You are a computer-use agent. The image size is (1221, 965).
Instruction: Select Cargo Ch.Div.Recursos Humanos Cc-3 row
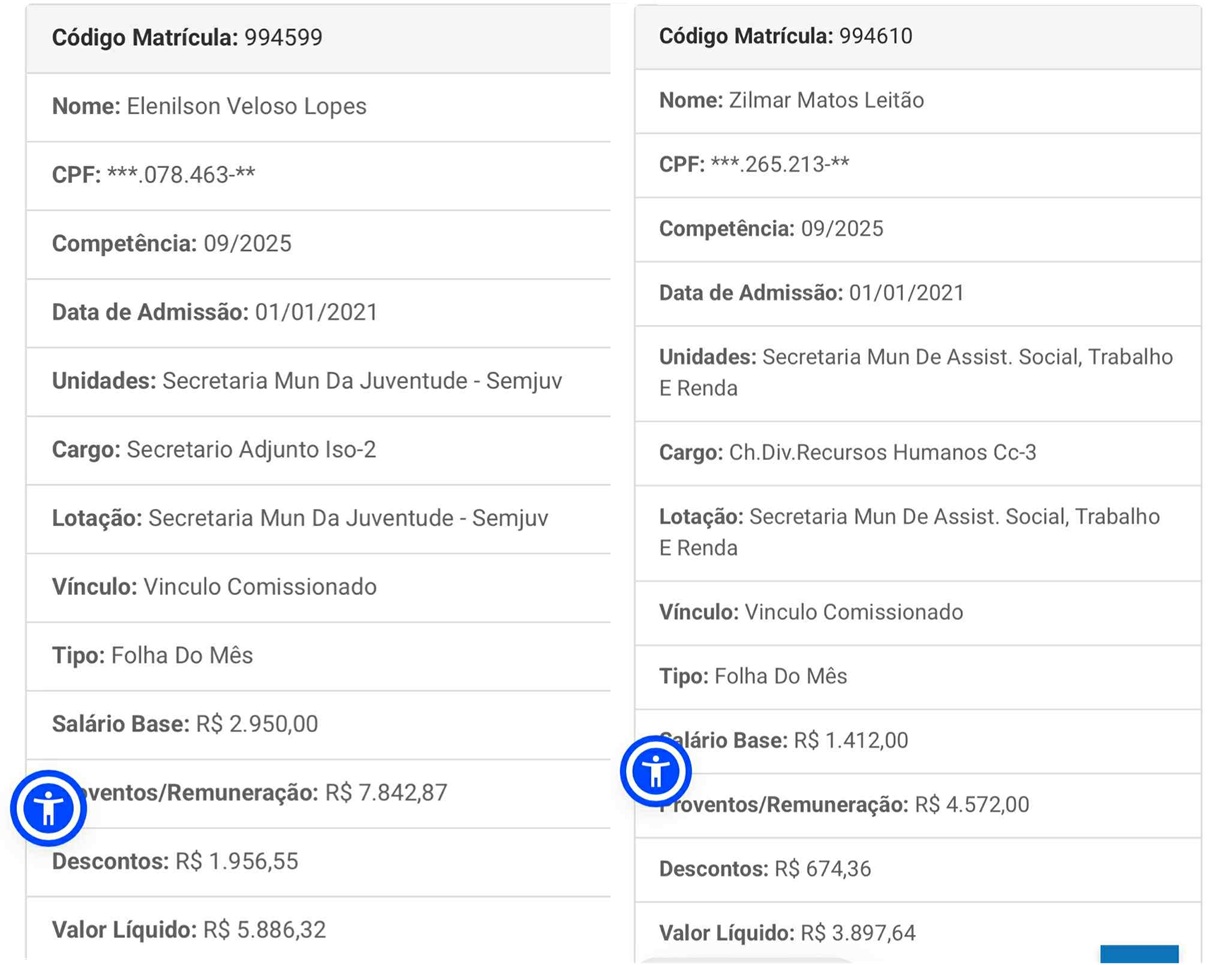pyautogui.click(x=848, y=453)
